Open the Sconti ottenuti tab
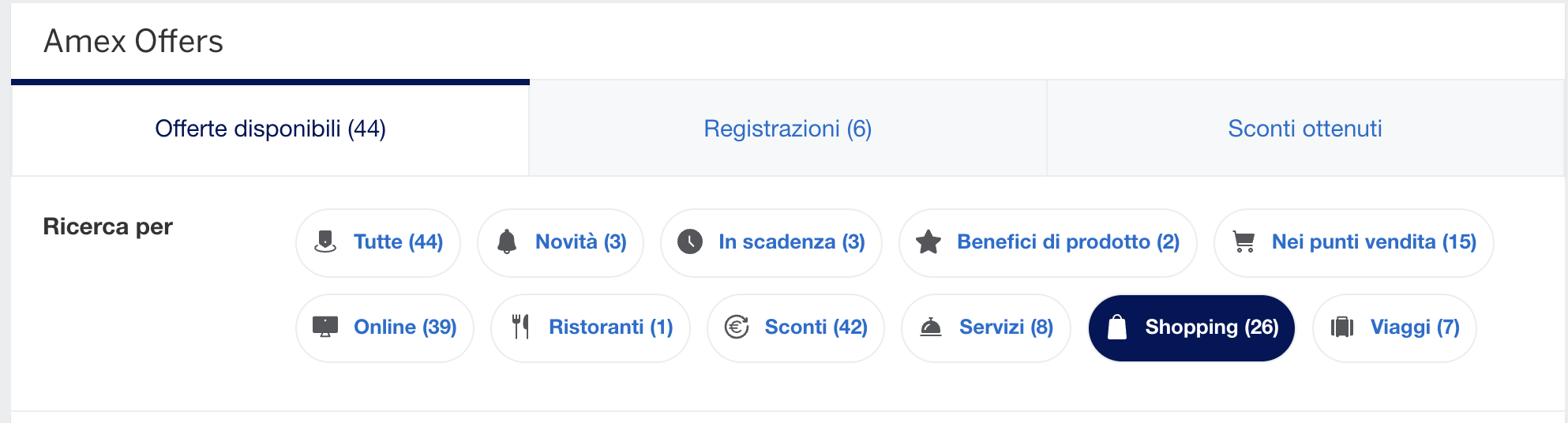The height and width of the screenshot is (423, 1568). pyautogui.click(x=1305, y=128)
